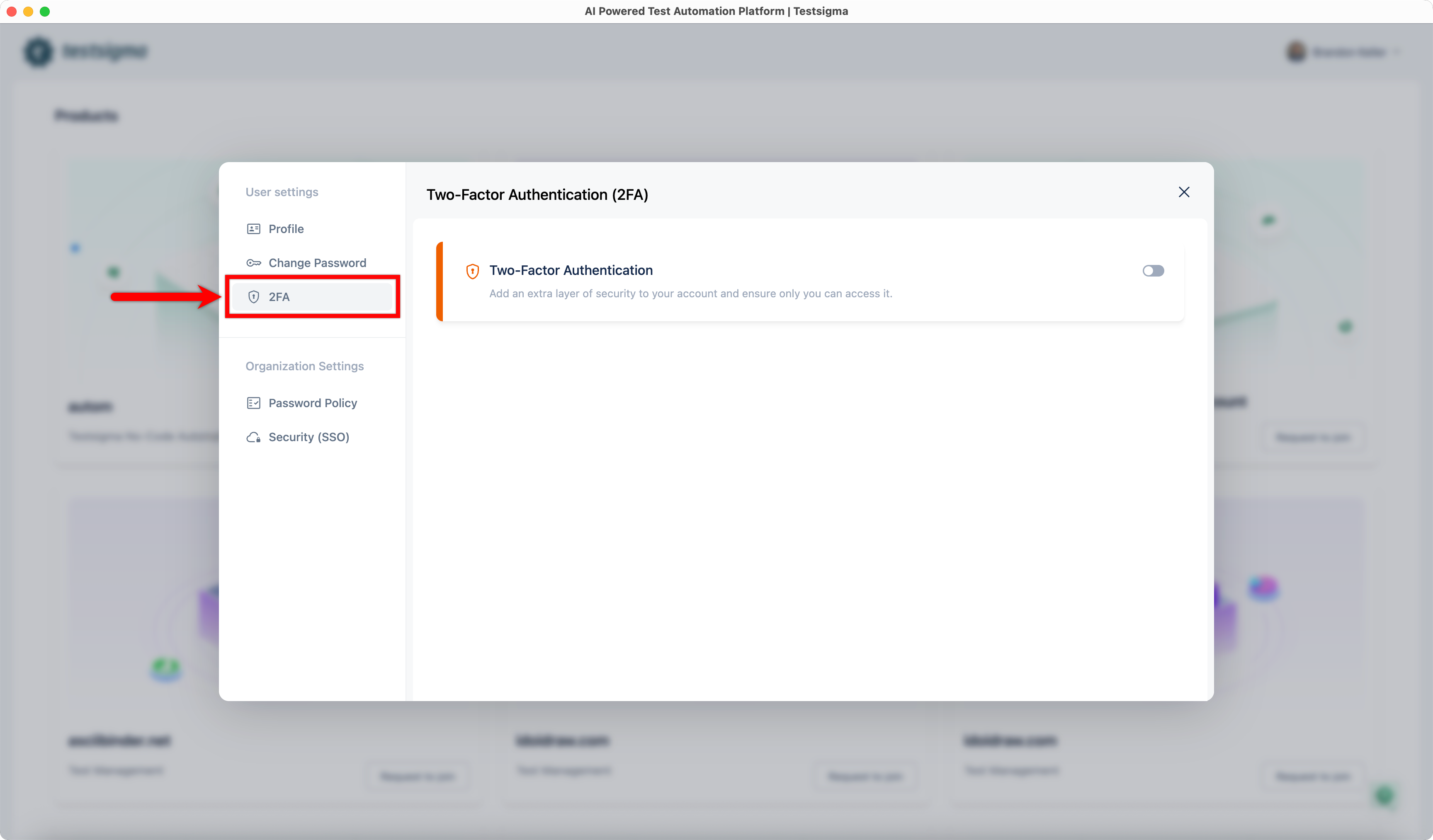Viewport: 1433px width, 840px height.
Task: Click the Security SSO cloud lock icon
Action: click(254, 437)
